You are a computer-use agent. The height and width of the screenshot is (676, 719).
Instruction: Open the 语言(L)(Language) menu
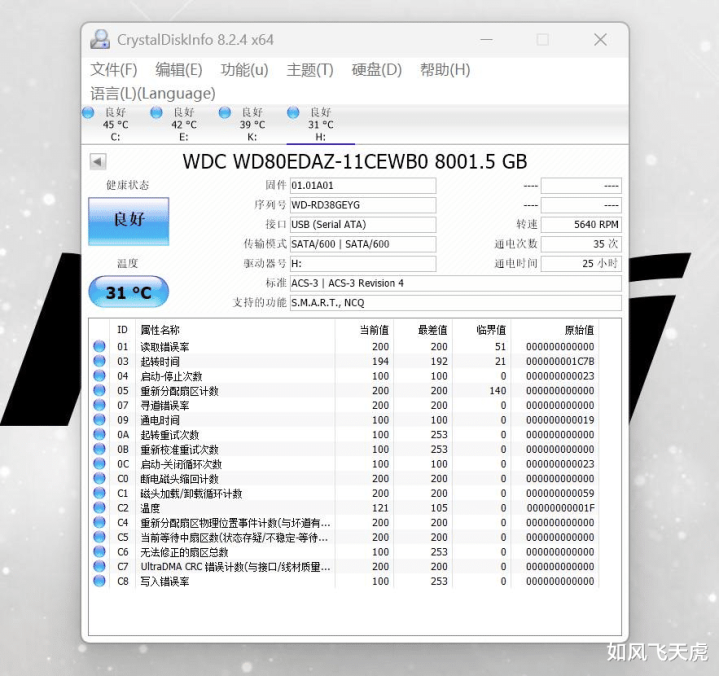coord(153,94)
